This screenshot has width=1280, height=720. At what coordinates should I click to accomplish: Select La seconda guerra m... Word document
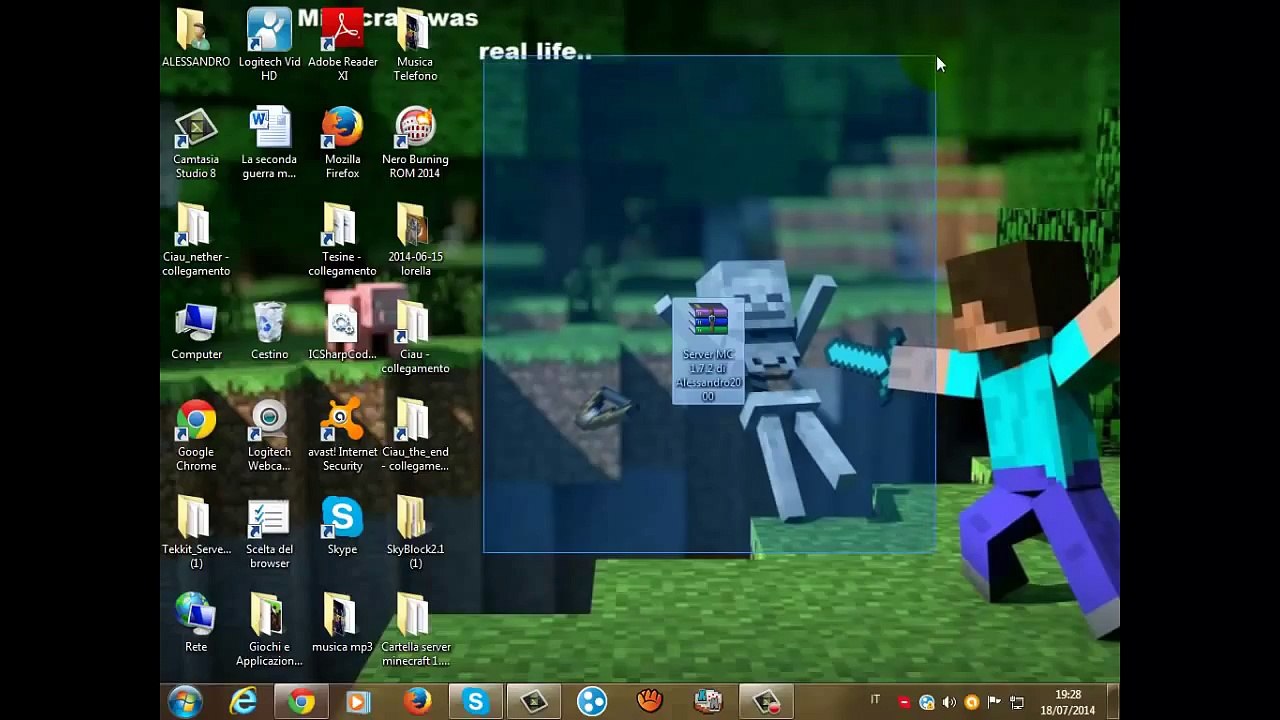tap(269, 142)
